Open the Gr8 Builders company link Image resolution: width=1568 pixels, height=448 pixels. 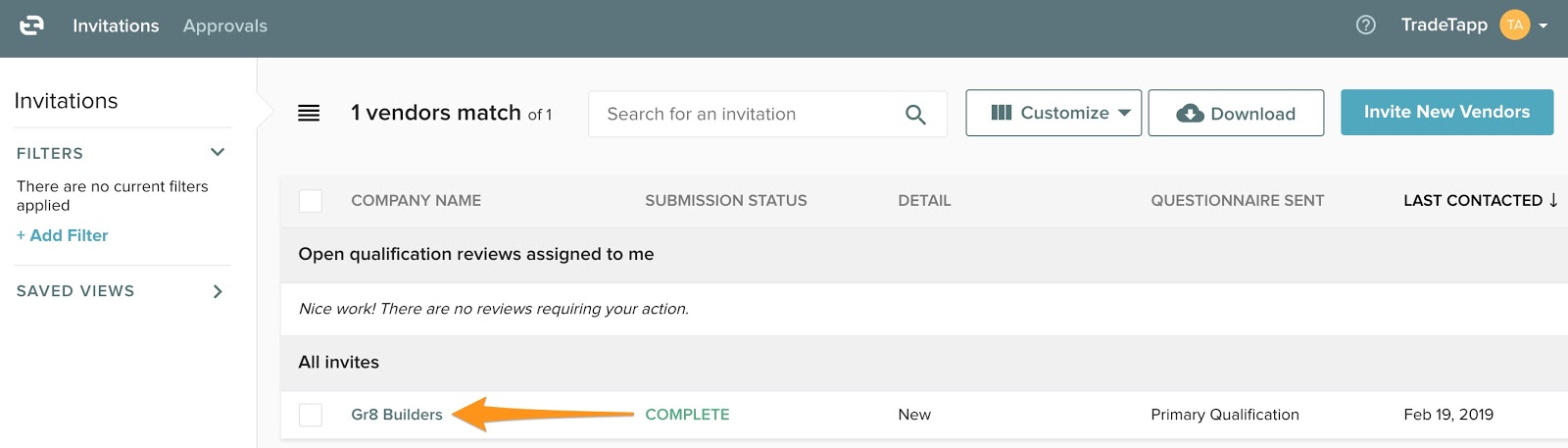397,415
